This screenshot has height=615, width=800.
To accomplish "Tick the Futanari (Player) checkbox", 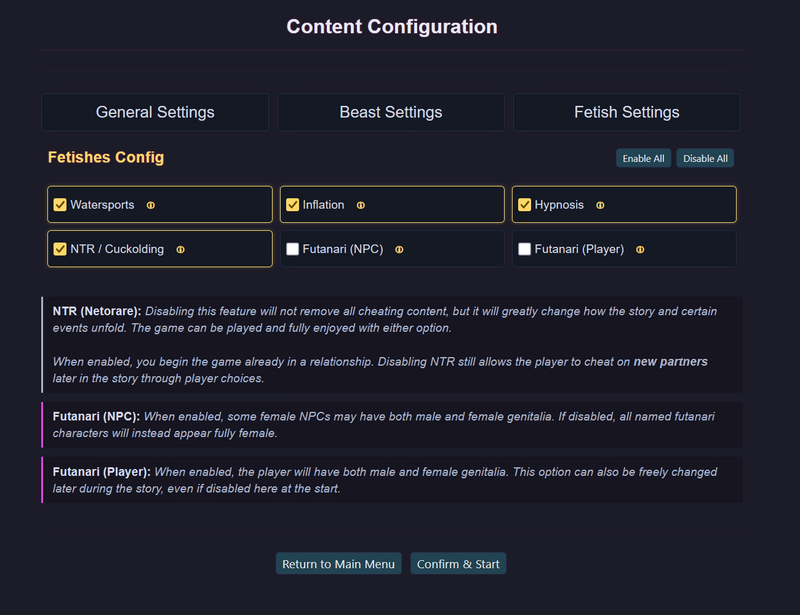I will [525, 249].
